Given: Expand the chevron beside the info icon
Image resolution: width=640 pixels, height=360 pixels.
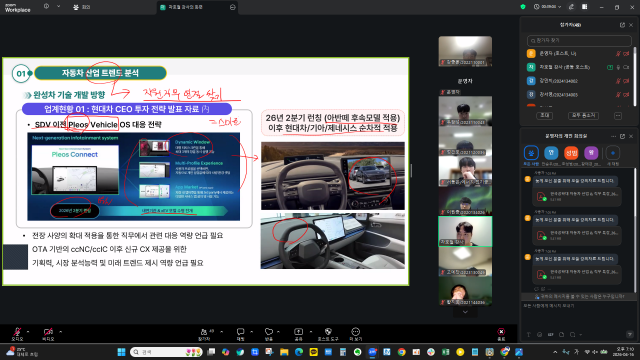Looking at the screenshot, I should pyautogui.click(x=58, y=7).
